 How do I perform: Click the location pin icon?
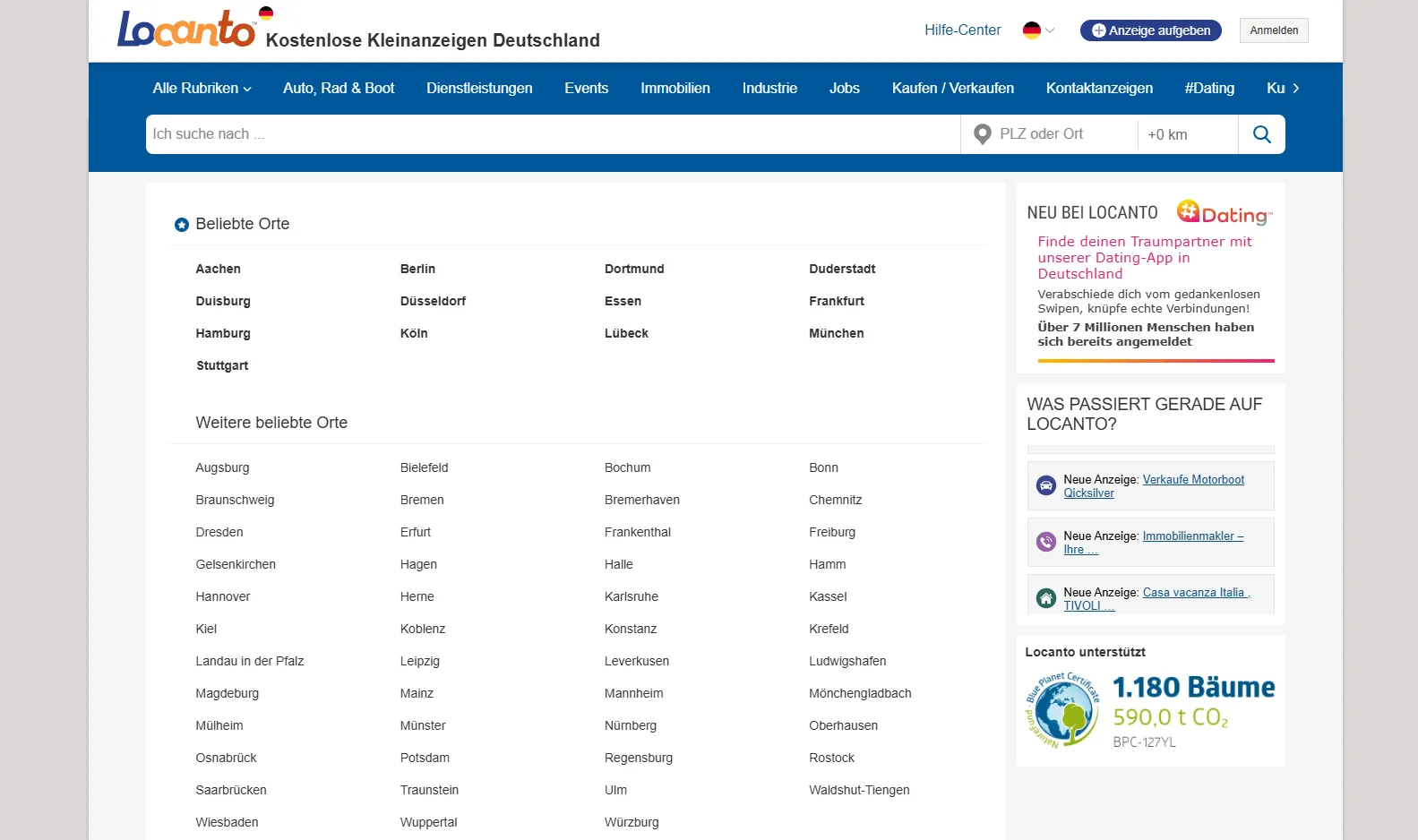click(983, 134)
